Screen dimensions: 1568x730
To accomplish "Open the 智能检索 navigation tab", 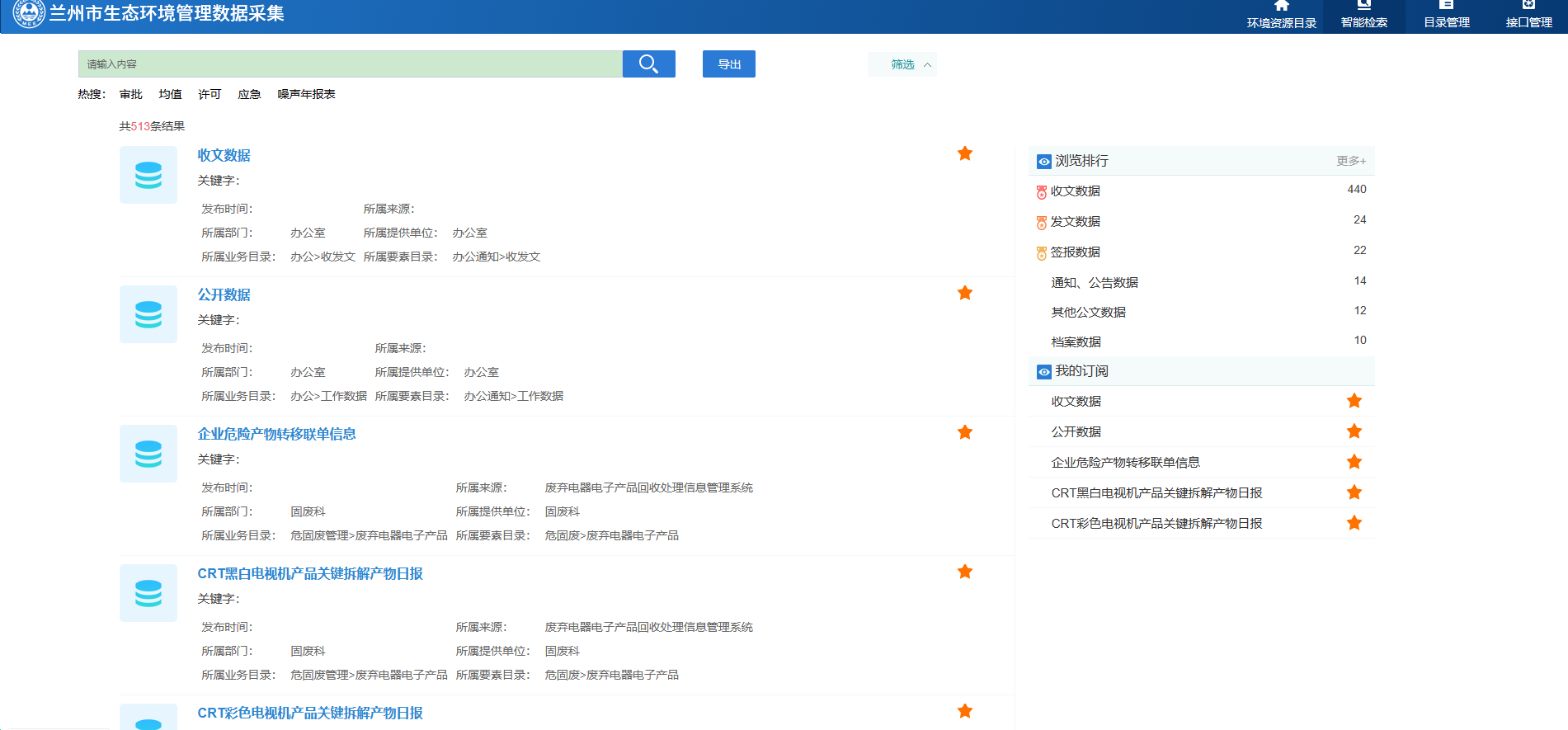I will (1363, 16).
